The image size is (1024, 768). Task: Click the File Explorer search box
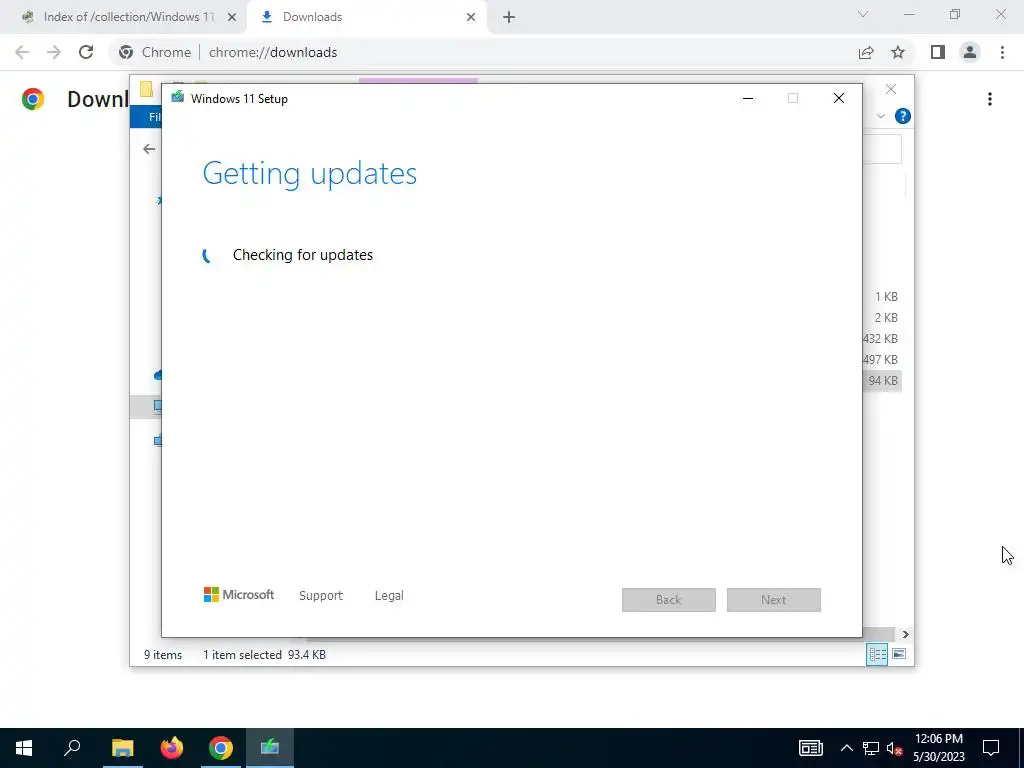tap(882, 150)
